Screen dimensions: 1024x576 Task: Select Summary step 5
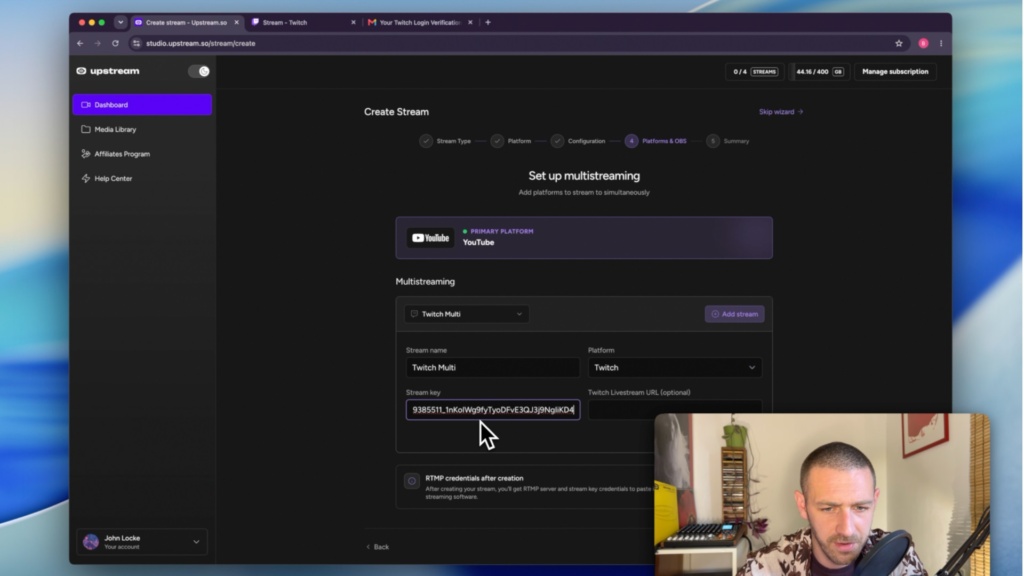pos(728,141)
